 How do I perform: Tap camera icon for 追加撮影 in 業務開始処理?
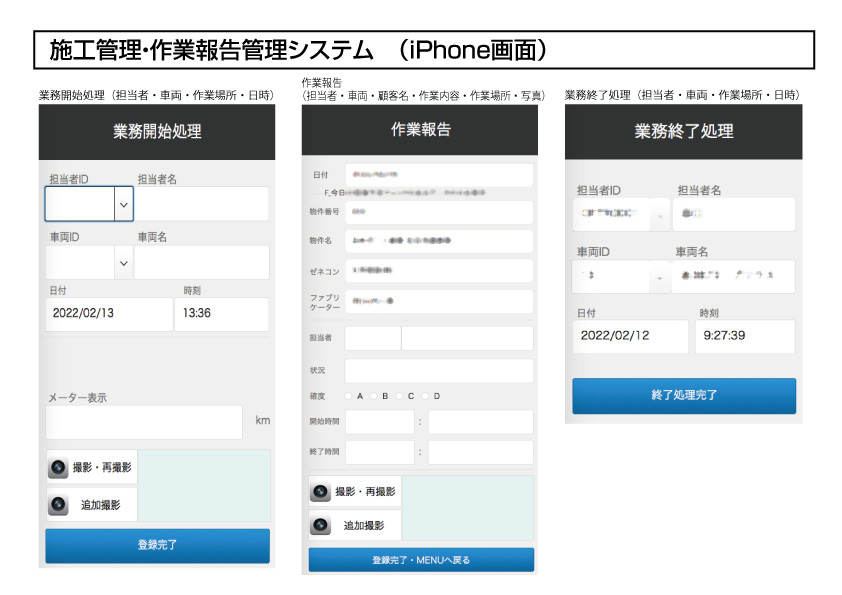coord(60,505)
